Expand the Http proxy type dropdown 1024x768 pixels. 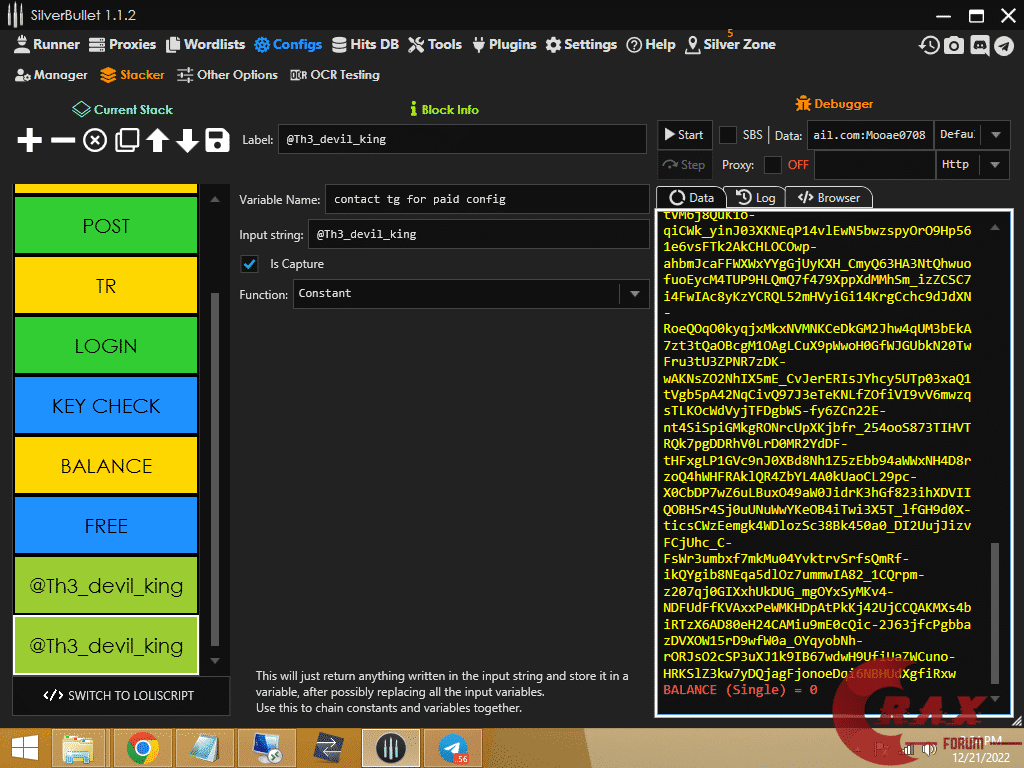[x=995, y=165]
